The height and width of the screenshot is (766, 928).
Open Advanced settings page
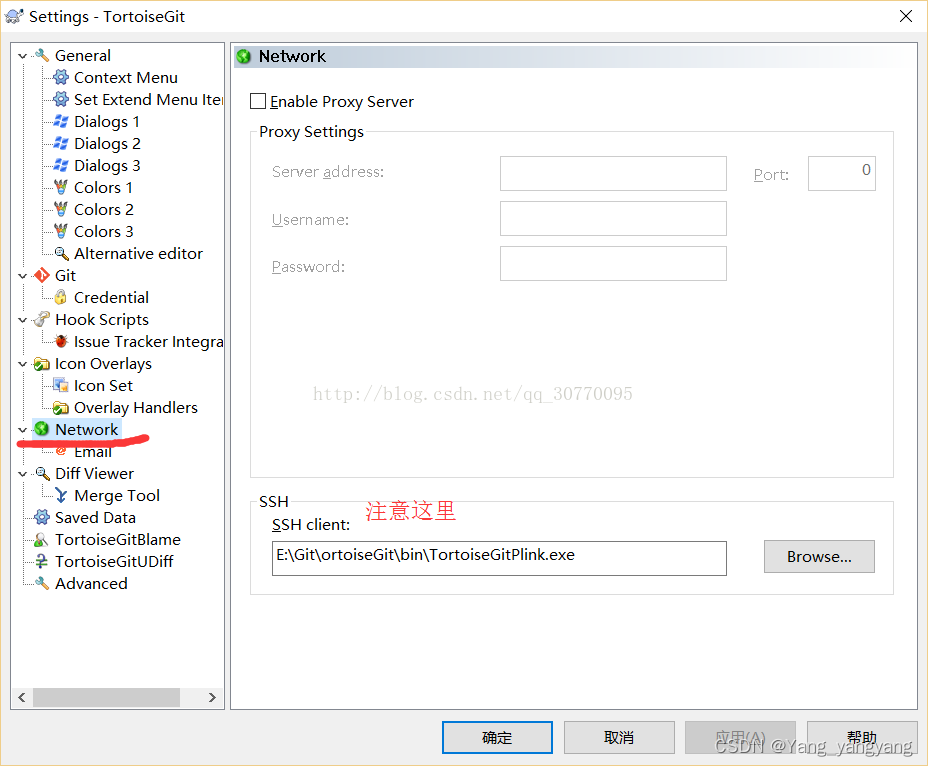tap(91, 583)
